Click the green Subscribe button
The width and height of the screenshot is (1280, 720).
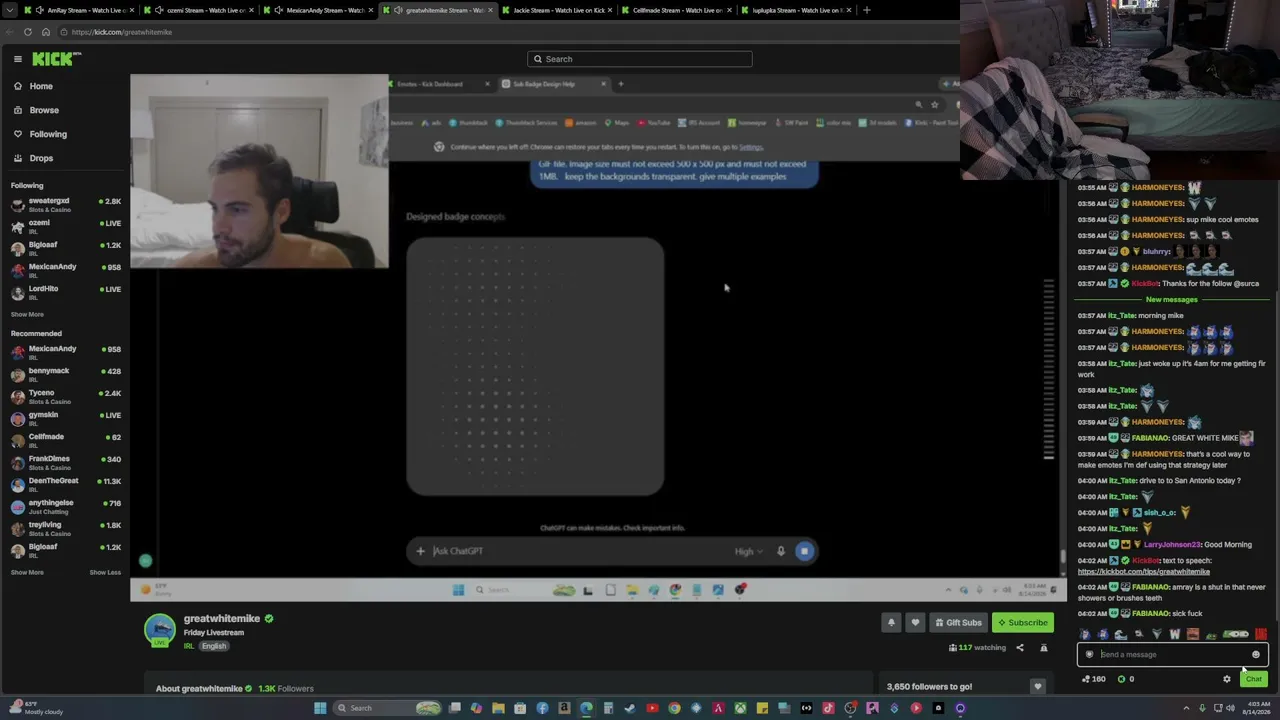tap(1023, 623)
